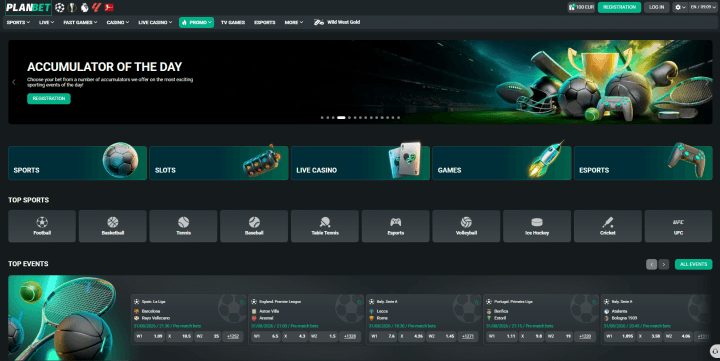Expand the Sports menu dropdown
The image size is (720, 361).
pos(18,22)
